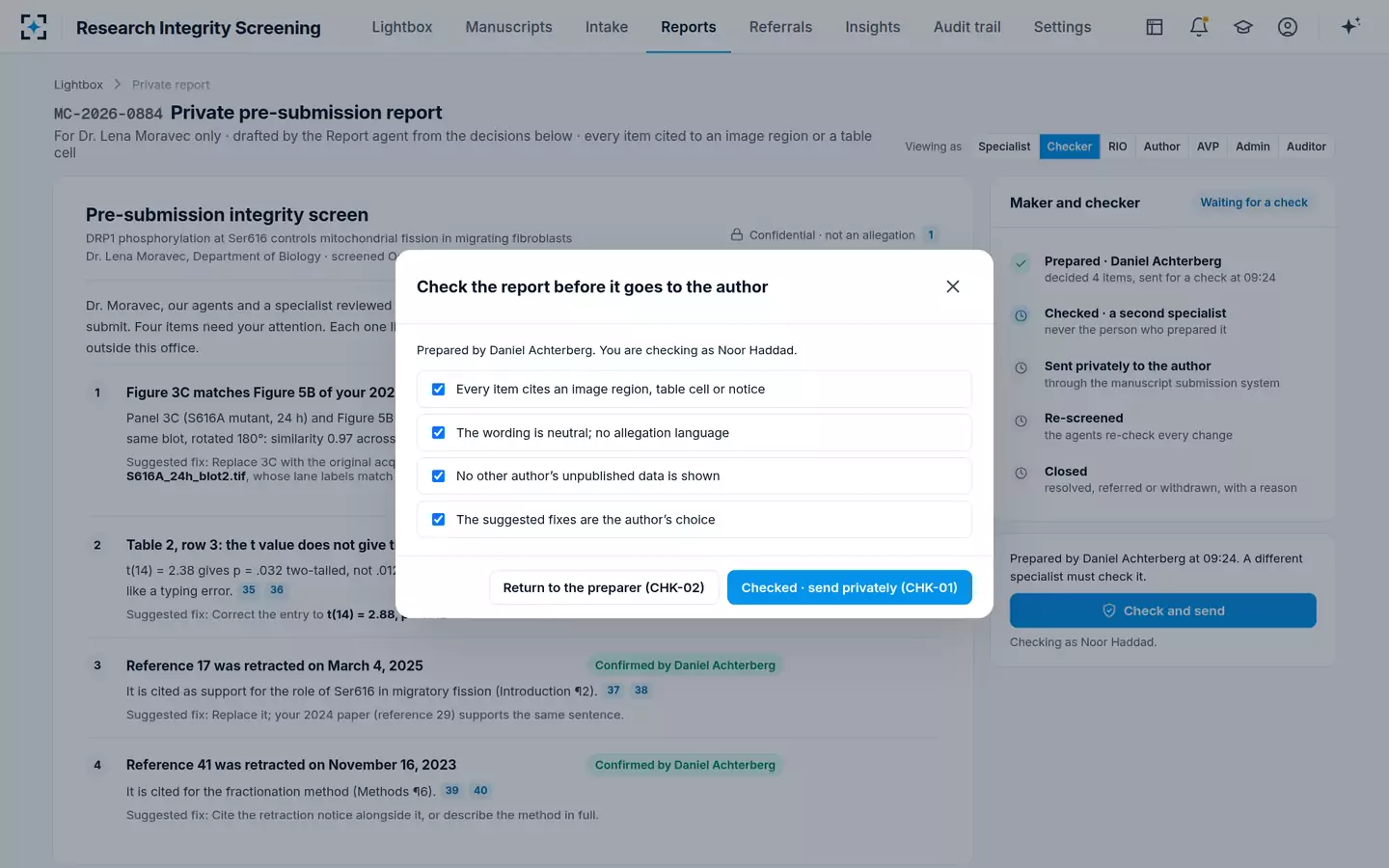Click the lock icon by Confidential
1389x868 pixels.
[x=737, y=234]
